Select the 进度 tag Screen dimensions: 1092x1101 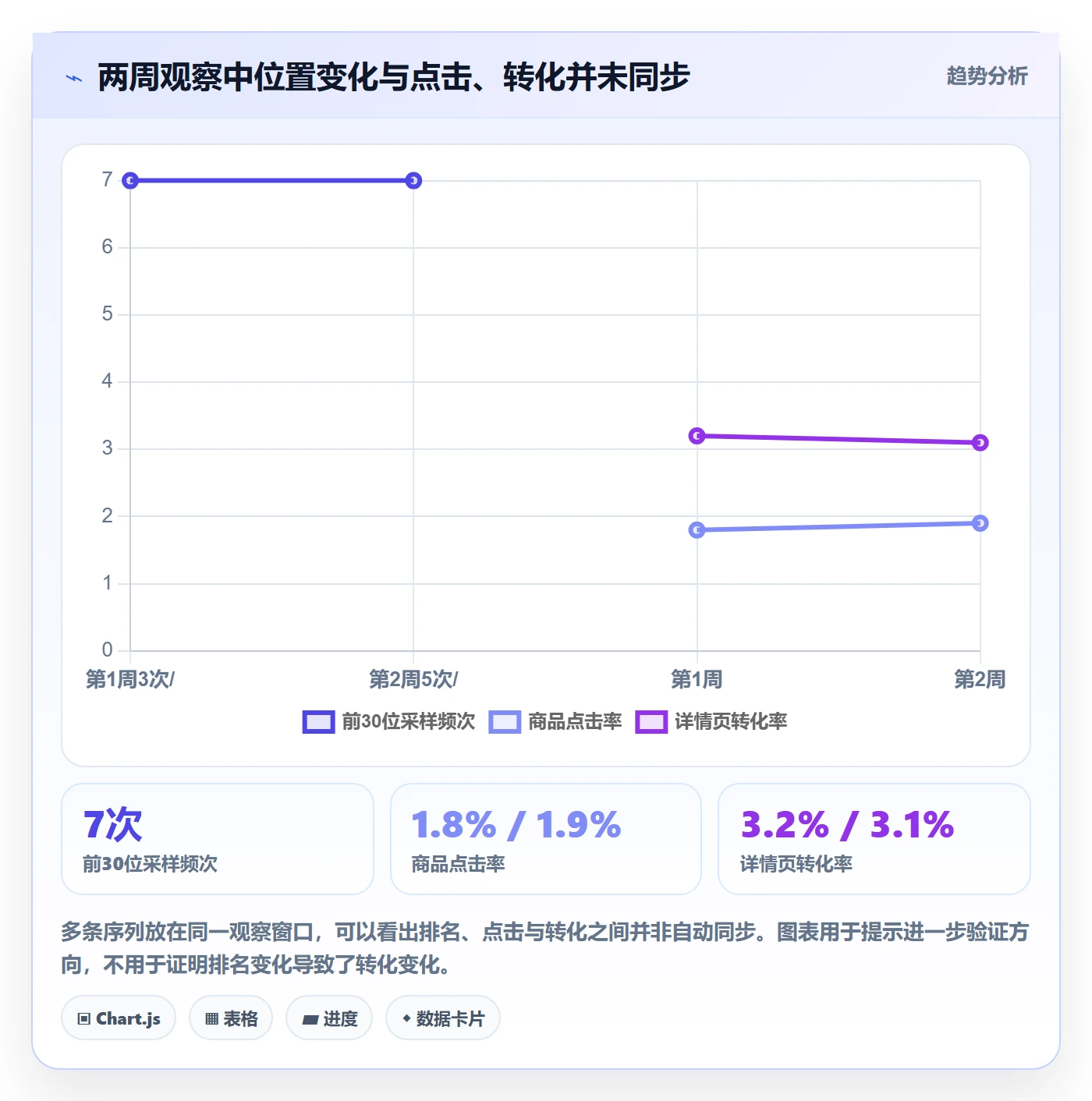329,1018
